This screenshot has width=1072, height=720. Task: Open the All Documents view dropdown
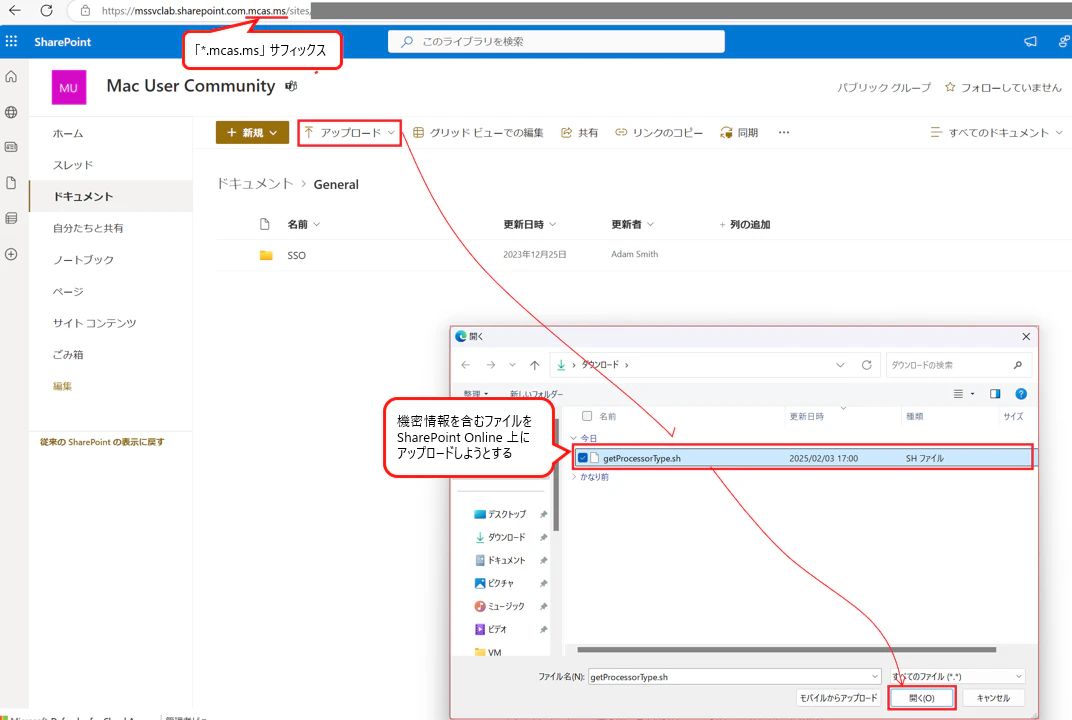[1059, 133]
